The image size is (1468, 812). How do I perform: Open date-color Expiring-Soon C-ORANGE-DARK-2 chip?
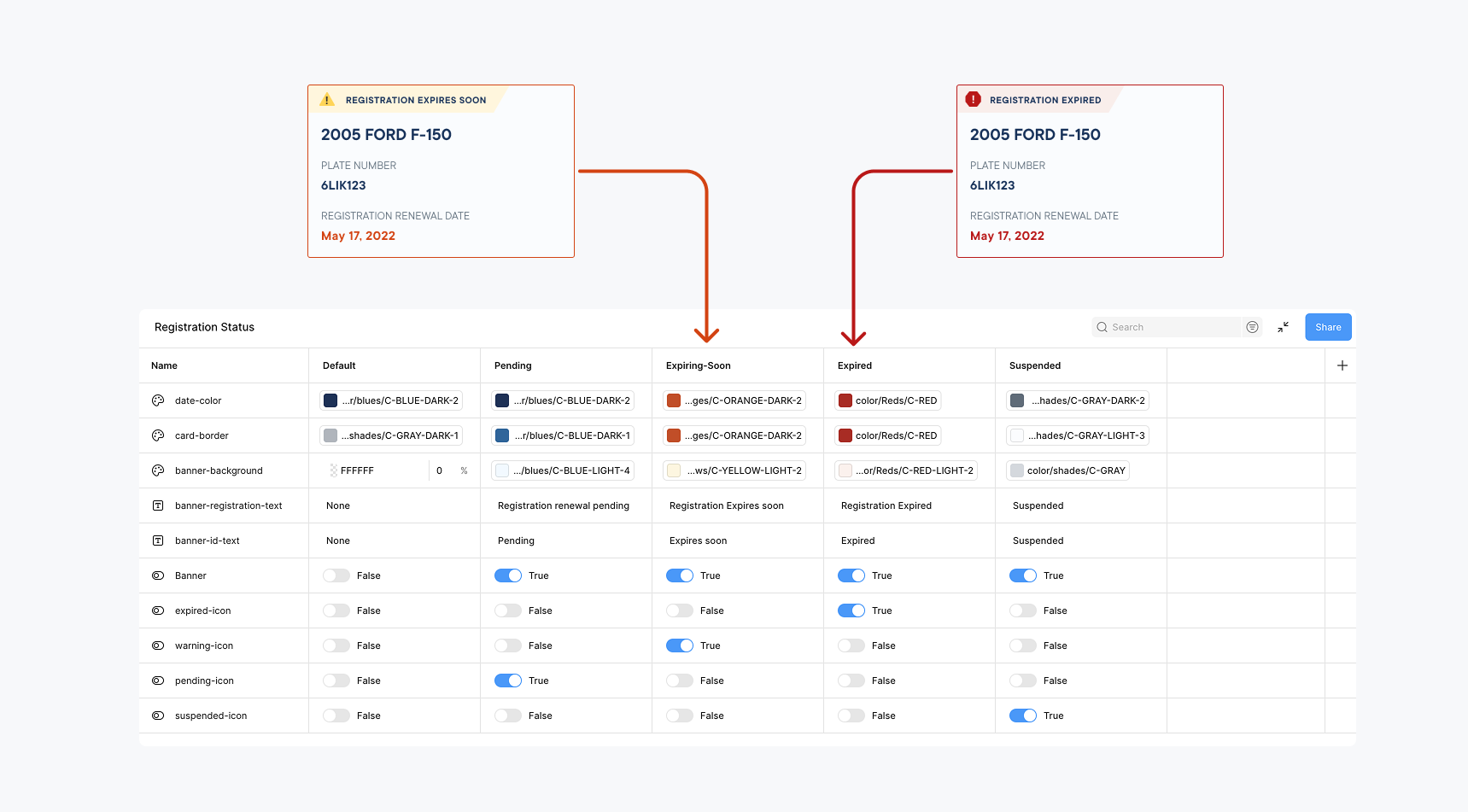tap(734, 400)
